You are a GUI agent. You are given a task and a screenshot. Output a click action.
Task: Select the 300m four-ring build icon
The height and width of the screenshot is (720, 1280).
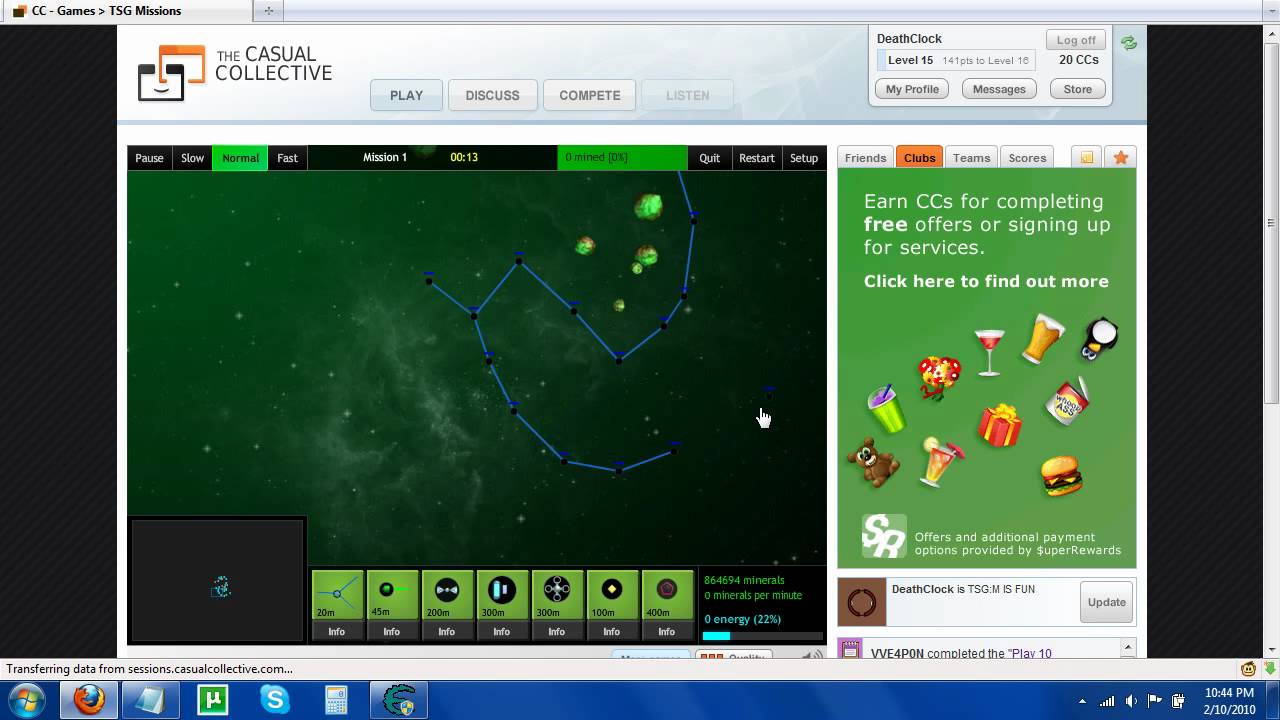pyautogui.click(x=557, y=595)
